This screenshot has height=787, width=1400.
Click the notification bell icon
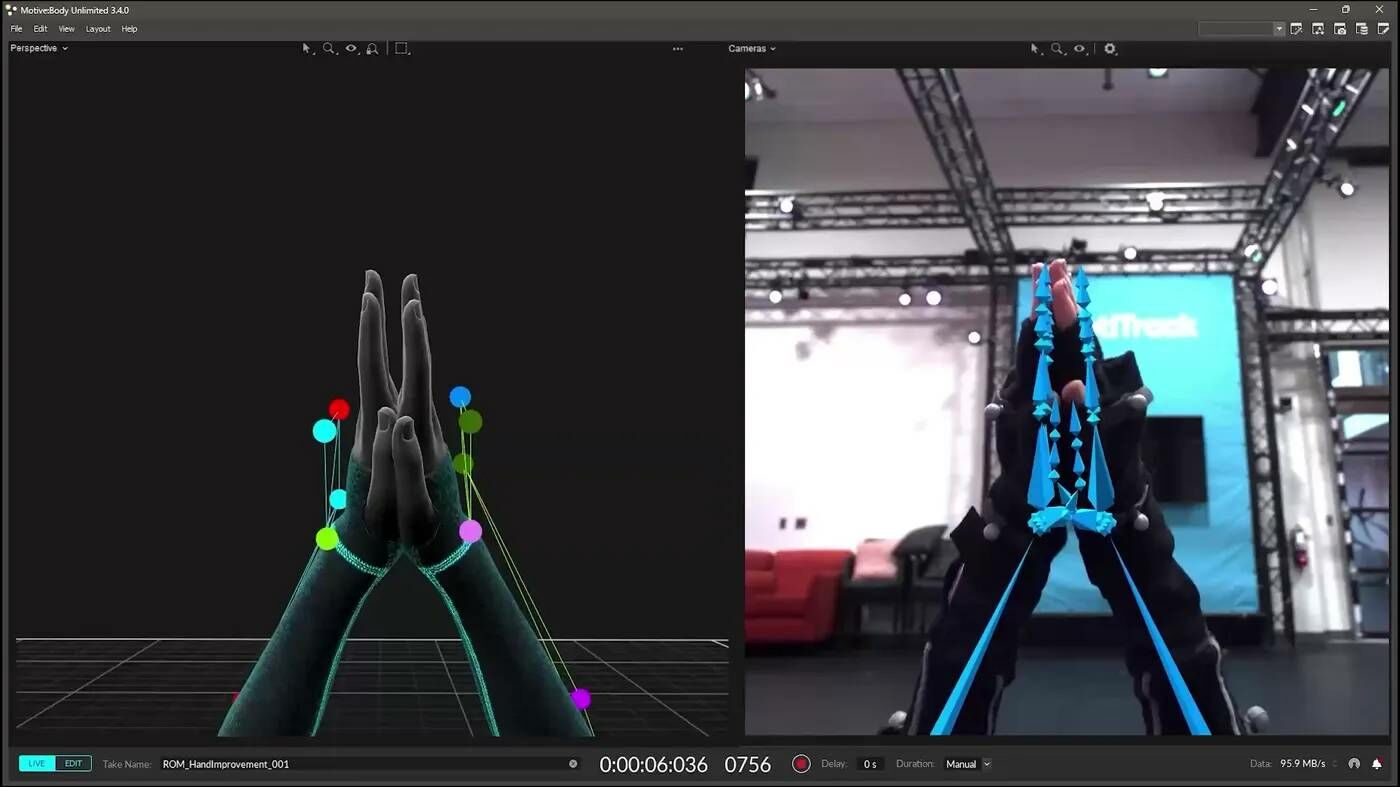pyautogui.click(x=1377, y=764)
